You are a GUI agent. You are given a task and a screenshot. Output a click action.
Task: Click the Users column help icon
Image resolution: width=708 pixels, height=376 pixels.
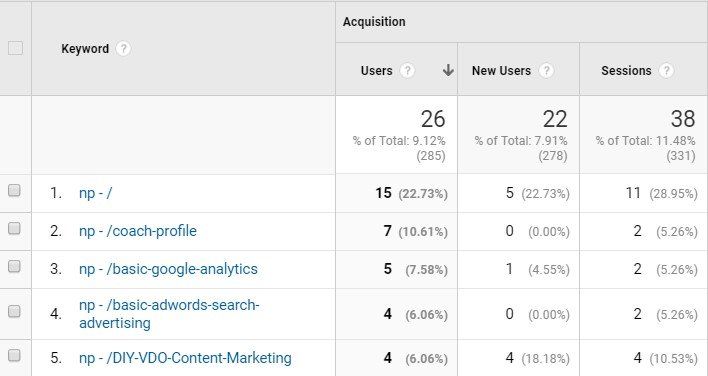(x=407, y=70)
